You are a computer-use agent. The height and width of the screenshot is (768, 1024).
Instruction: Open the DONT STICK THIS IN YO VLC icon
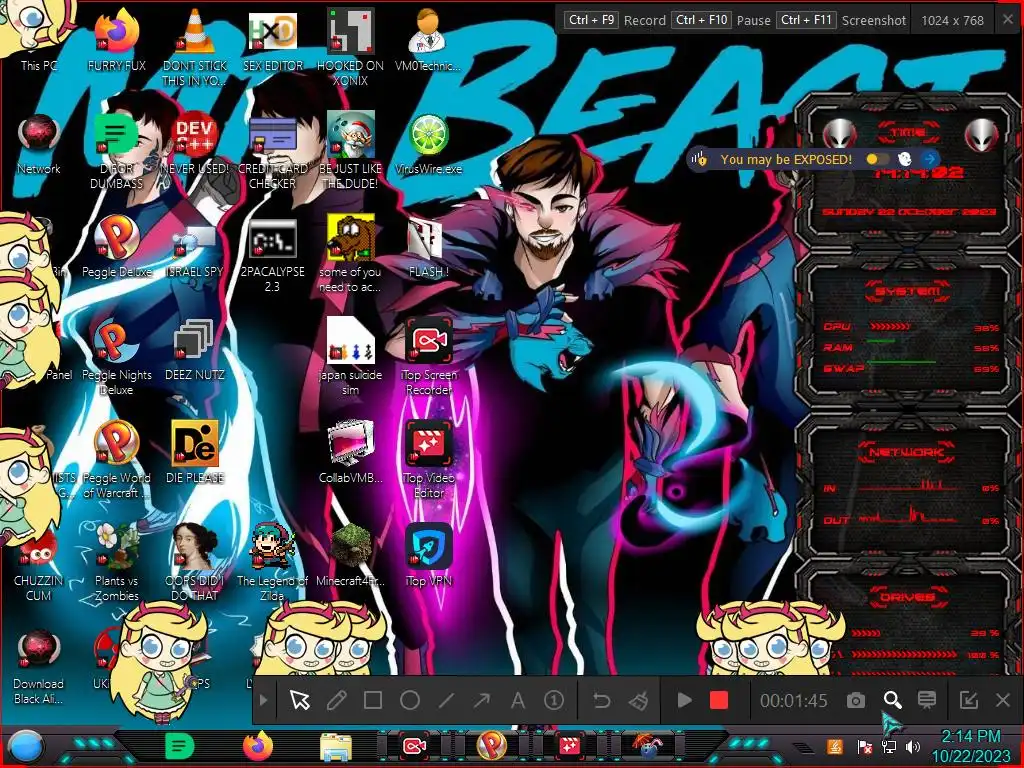[x=195, y=31]
